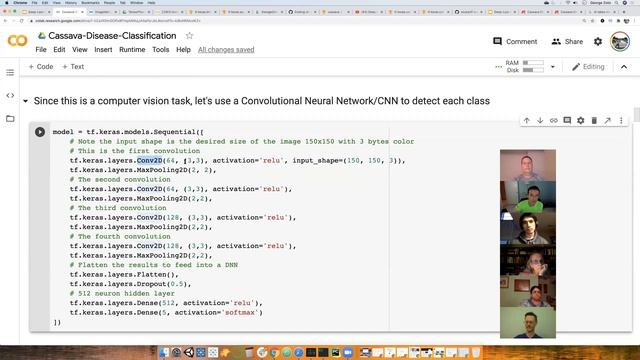Mirror the cell in a tab

608,120
